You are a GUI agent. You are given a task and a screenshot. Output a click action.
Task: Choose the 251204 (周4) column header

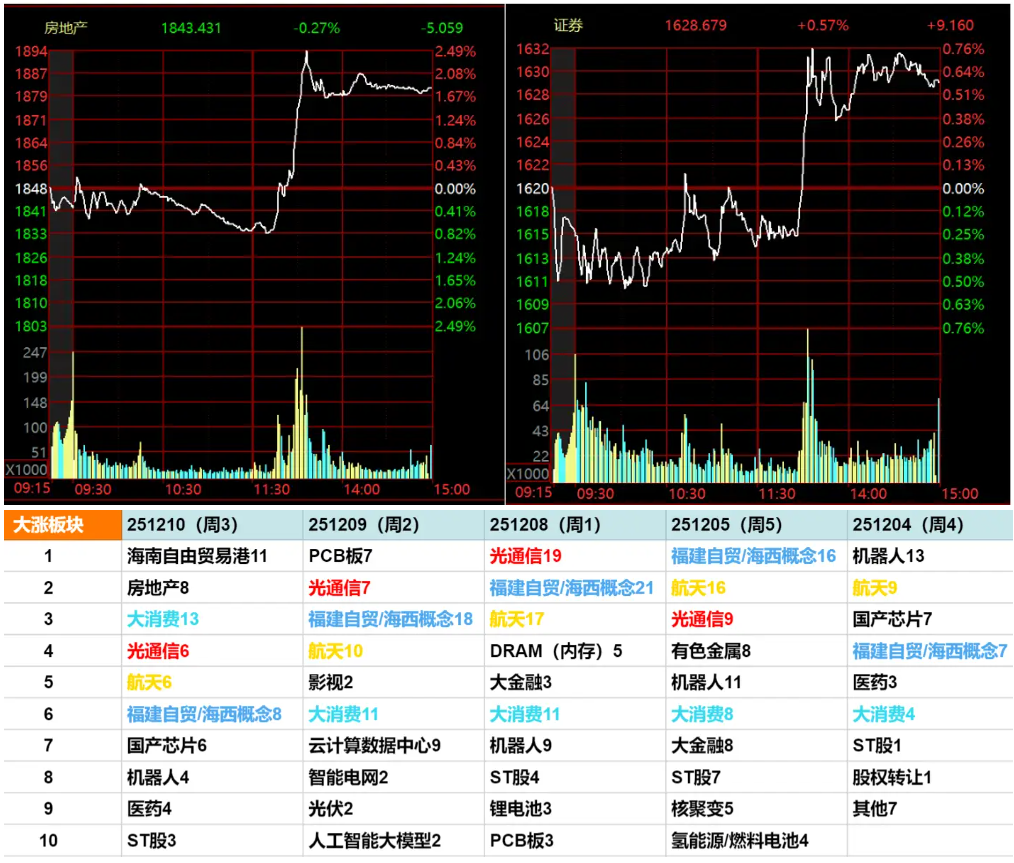click(905, 525)
